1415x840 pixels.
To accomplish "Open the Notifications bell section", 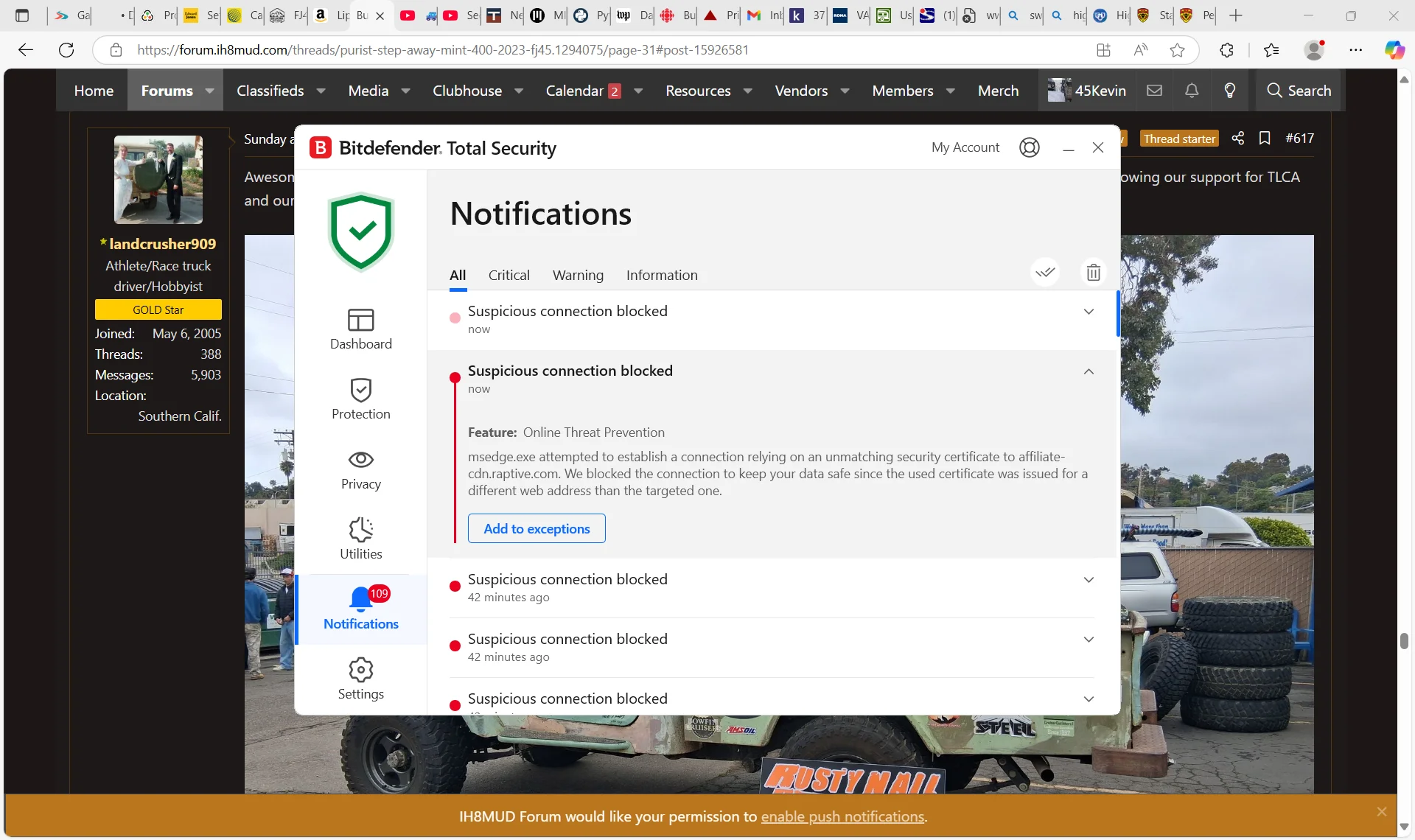I will 360,609.
